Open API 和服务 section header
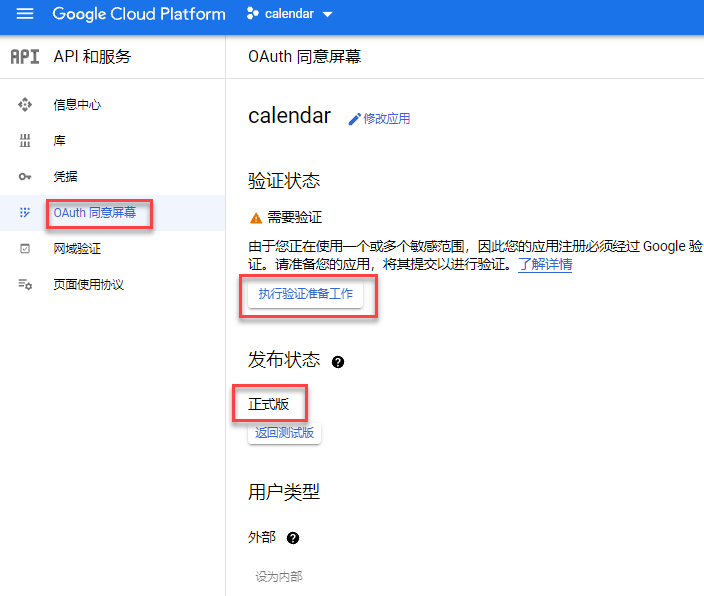 coord(92,57)
